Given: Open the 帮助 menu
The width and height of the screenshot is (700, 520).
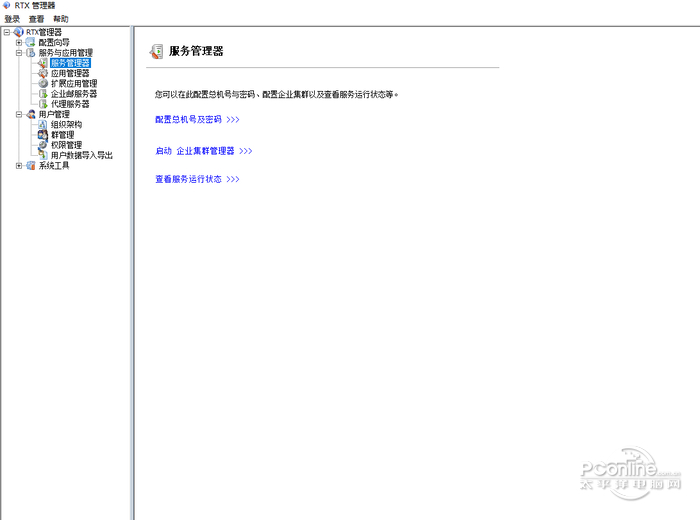Looking at the screenshot, I should point(61,19).
